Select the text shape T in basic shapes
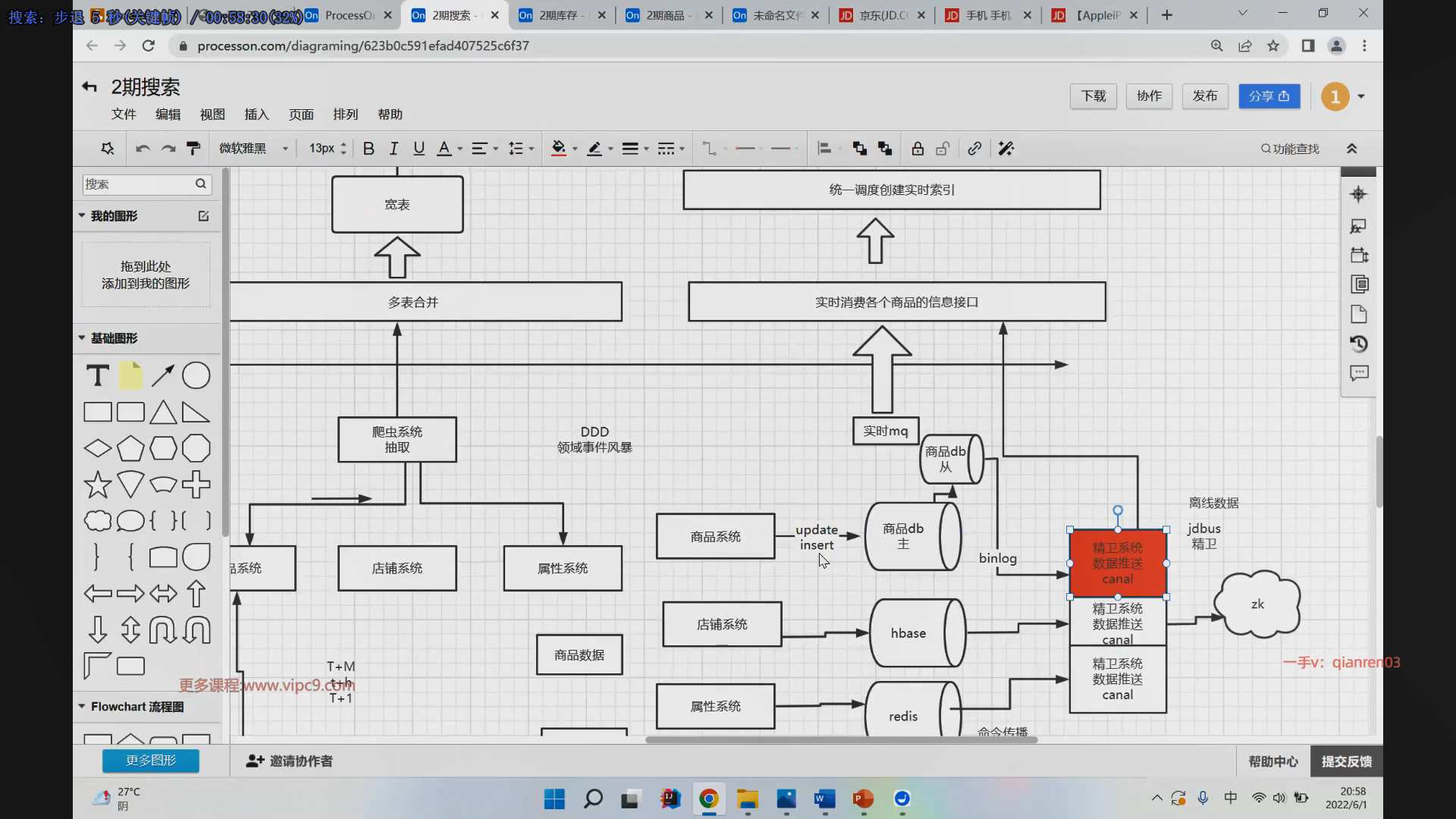The width and height of the screenshot is (1456, 819). (x=97, y=375)
